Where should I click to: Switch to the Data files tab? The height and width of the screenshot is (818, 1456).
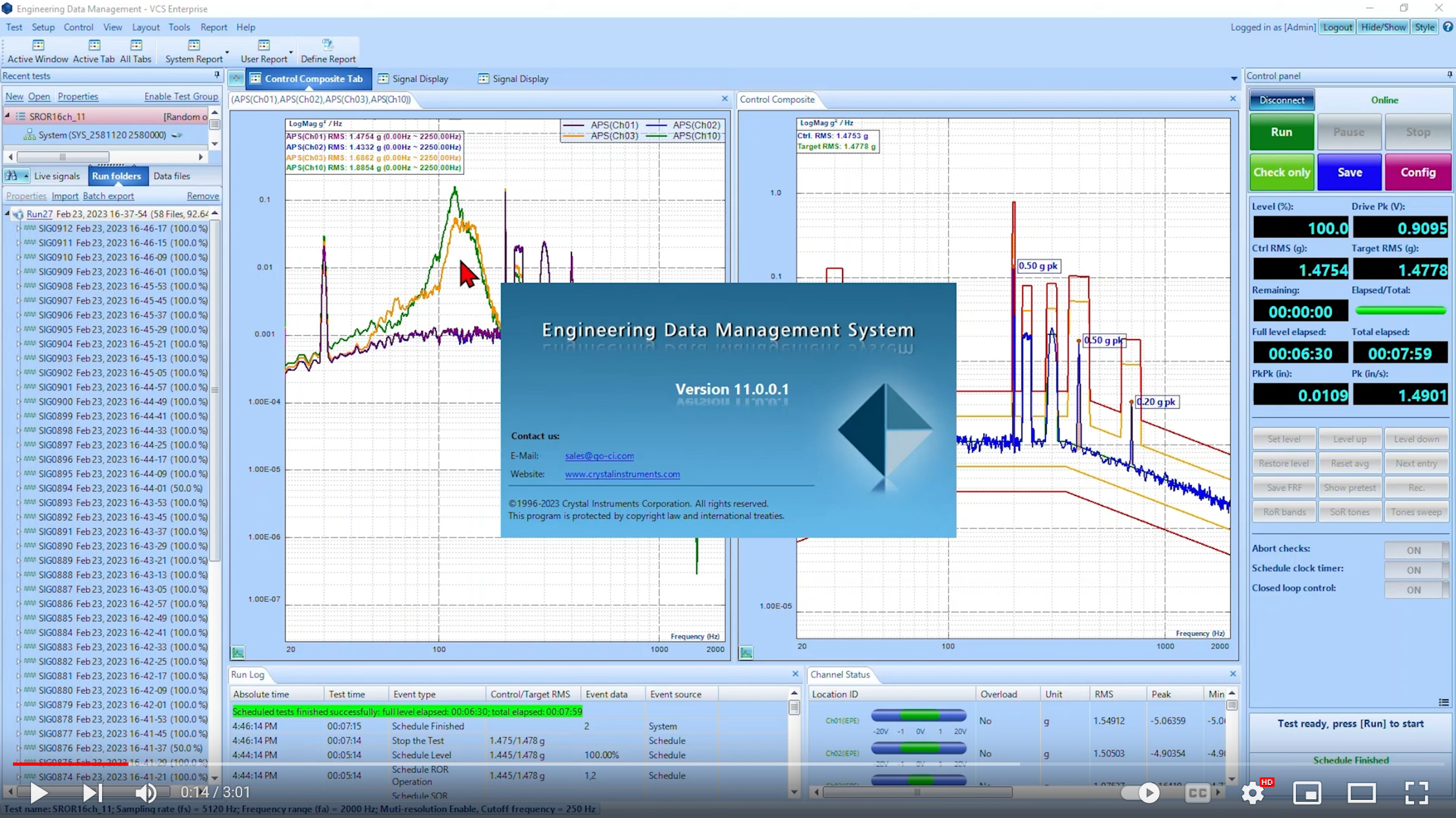171,176
